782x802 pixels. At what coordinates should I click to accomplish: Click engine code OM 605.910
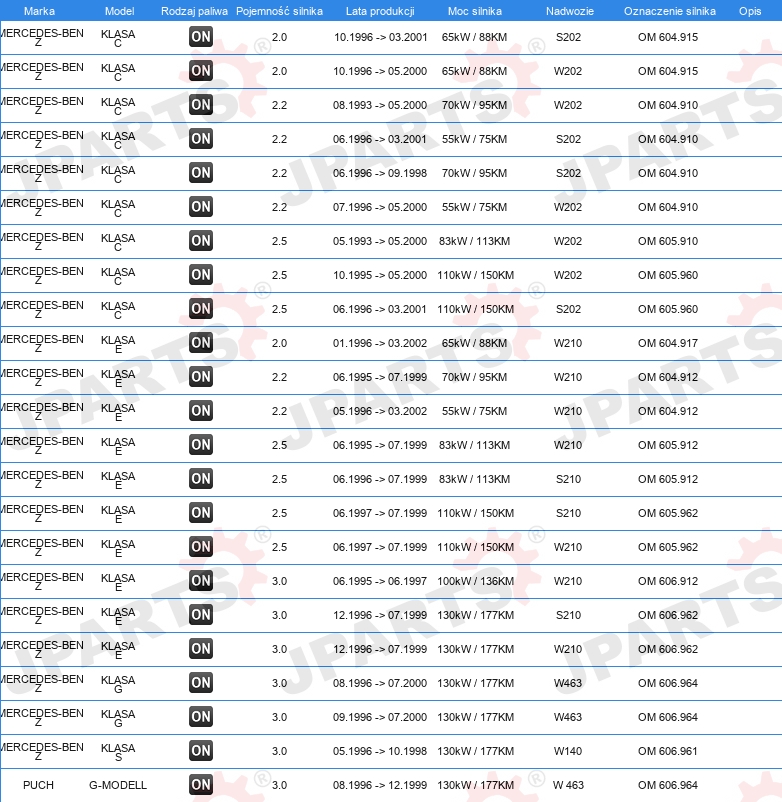tap(668, 241)
